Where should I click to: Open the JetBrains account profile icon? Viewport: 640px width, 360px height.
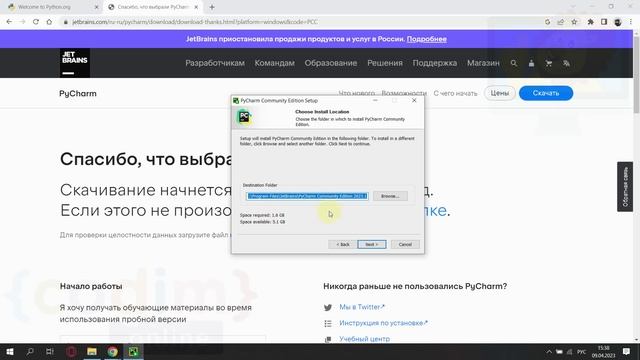pyautogui.click(x=531, y=63)
